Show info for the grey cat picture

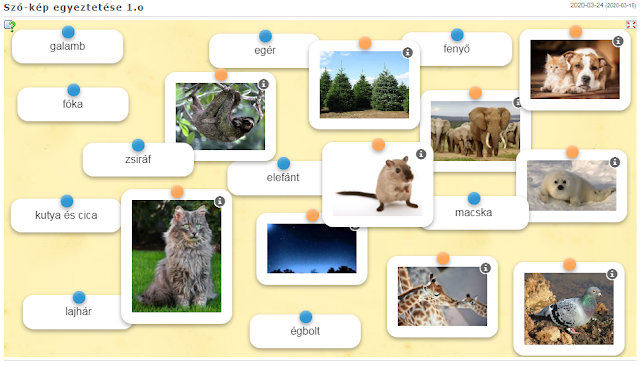point(220,201)
